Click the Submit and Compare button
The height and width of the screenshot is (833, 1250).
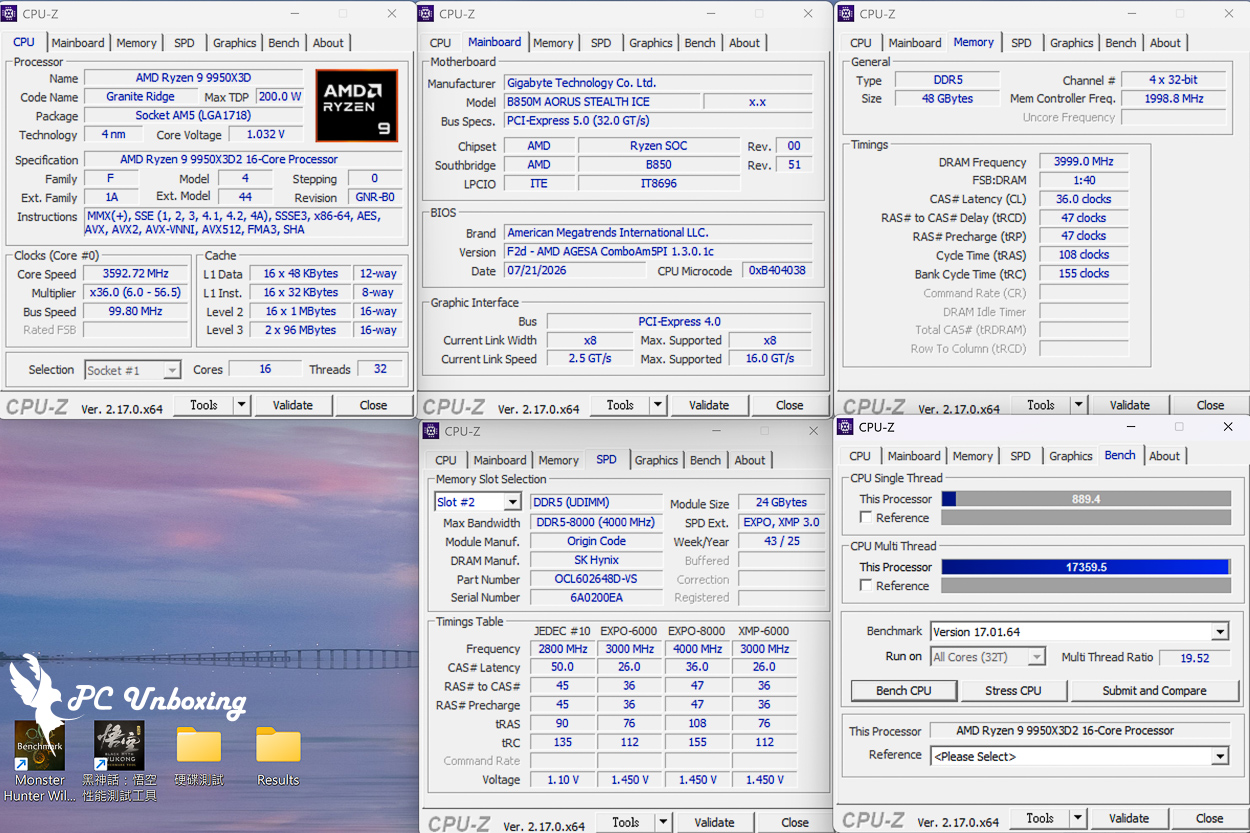click(x=1154, y=691)
